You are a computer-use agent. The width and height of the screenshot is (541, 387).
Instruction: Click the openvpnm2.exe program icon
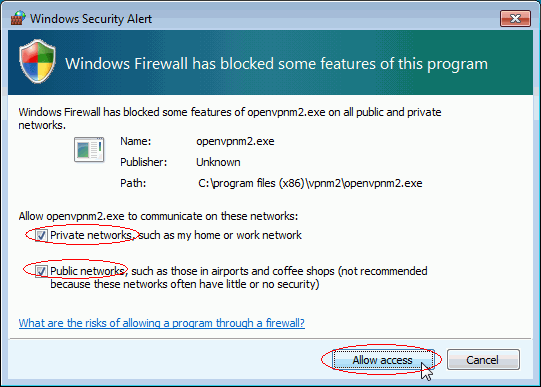click(89, 149)
